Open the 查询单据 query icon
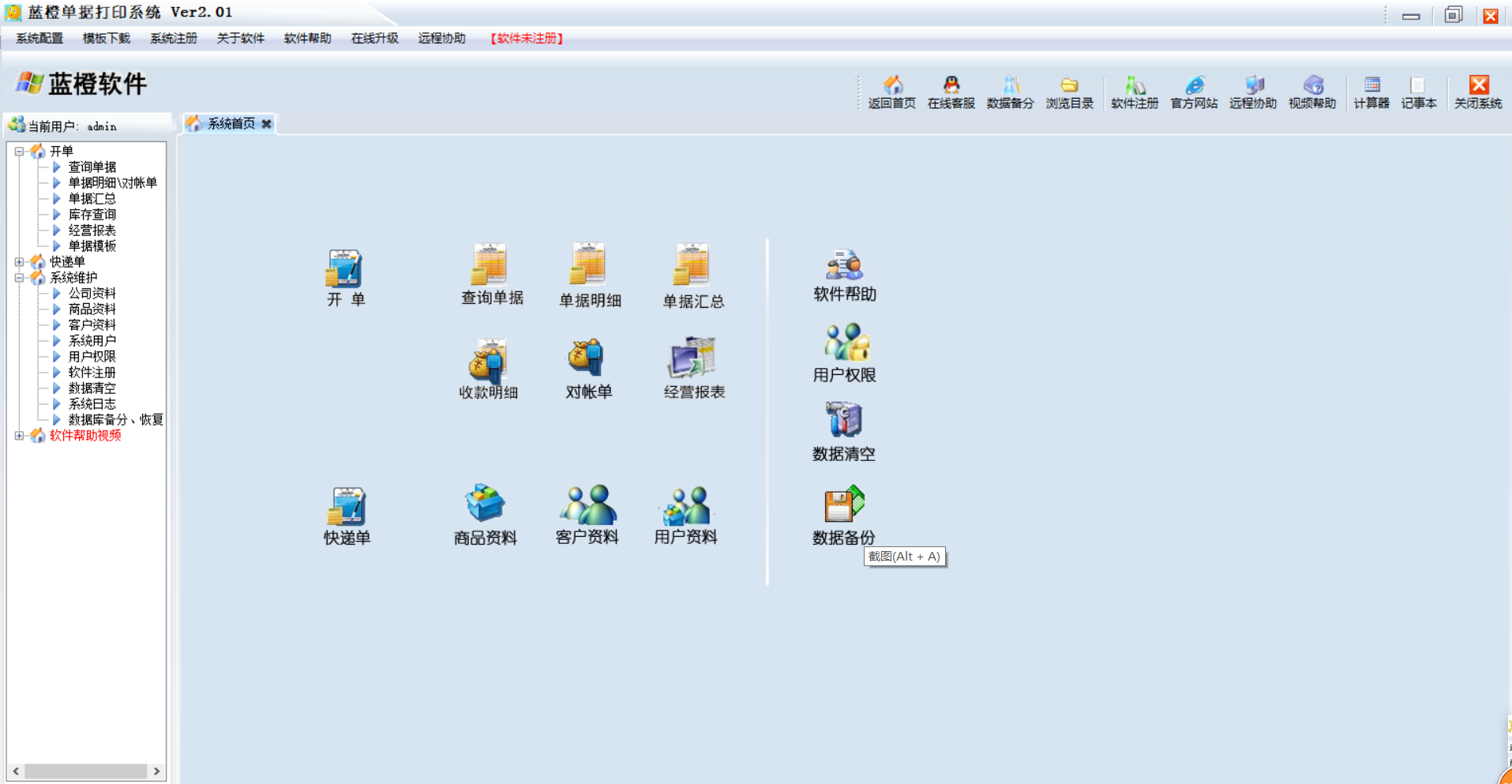Viewport: 1512px width, 784px height. coord(490,264)
